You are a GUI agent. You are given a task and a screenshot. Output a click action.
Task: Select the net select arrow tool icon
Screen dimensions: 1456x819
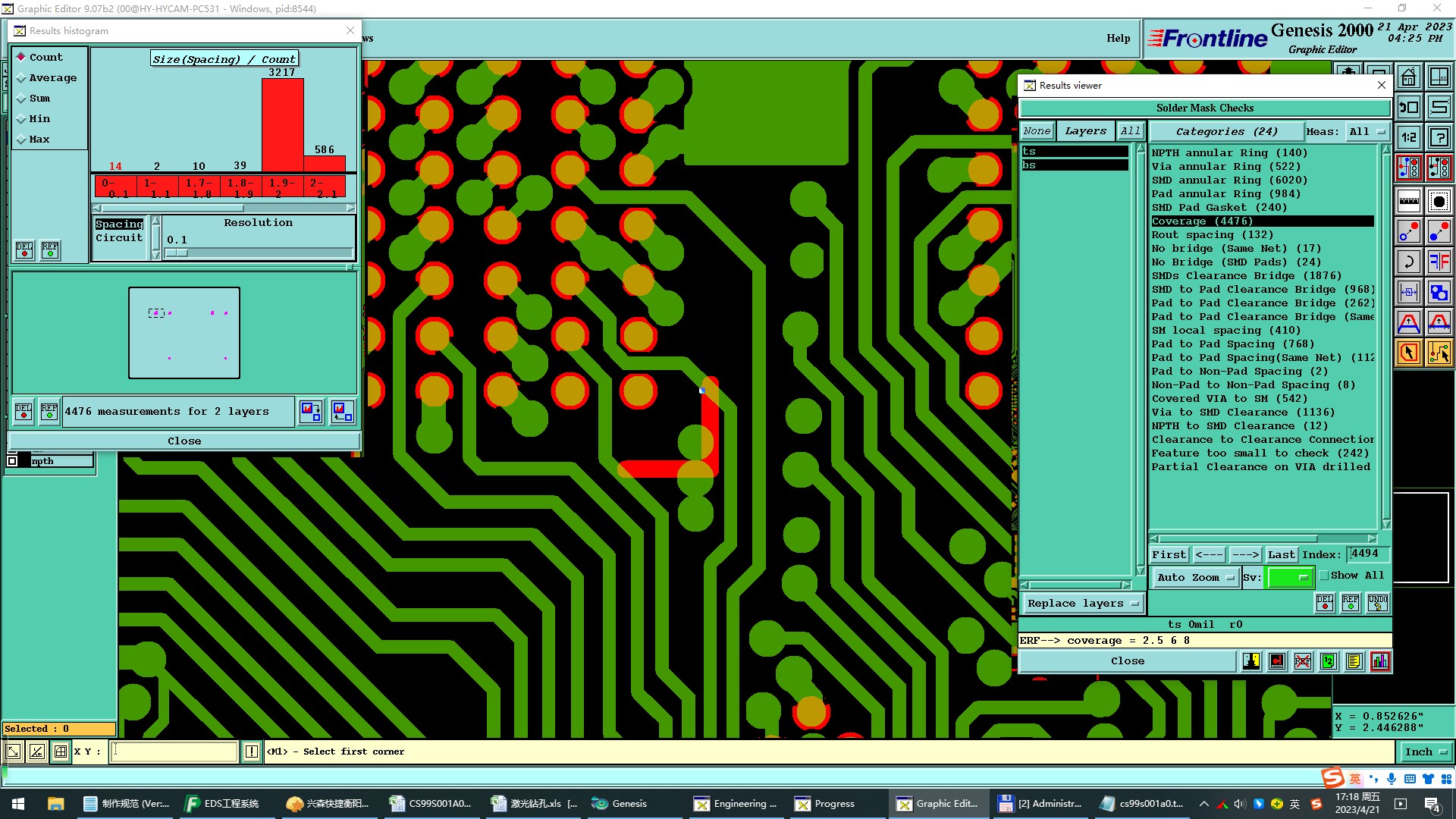[x=1439, y=353]
